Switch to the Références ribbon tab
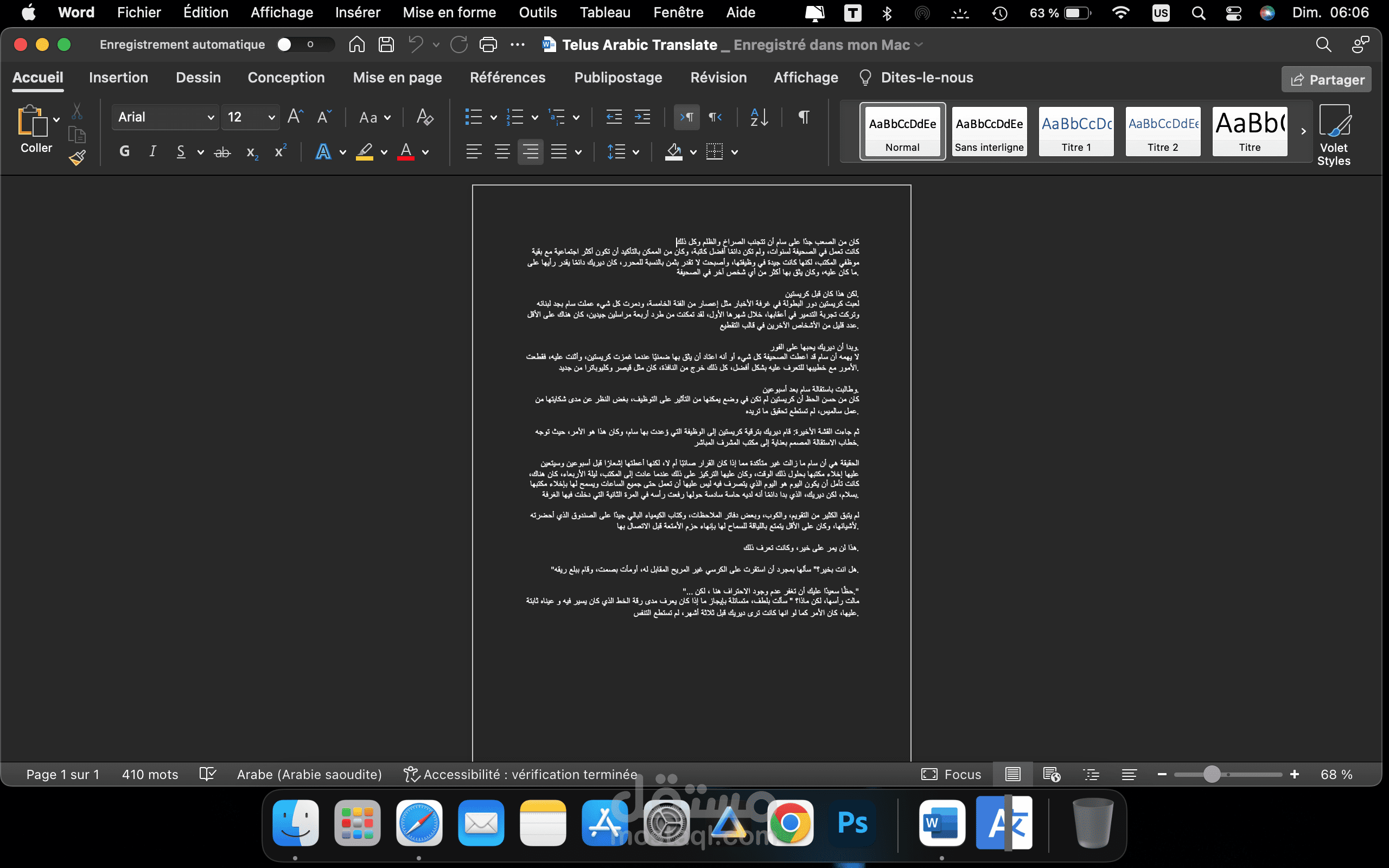 tap(507, 78)
